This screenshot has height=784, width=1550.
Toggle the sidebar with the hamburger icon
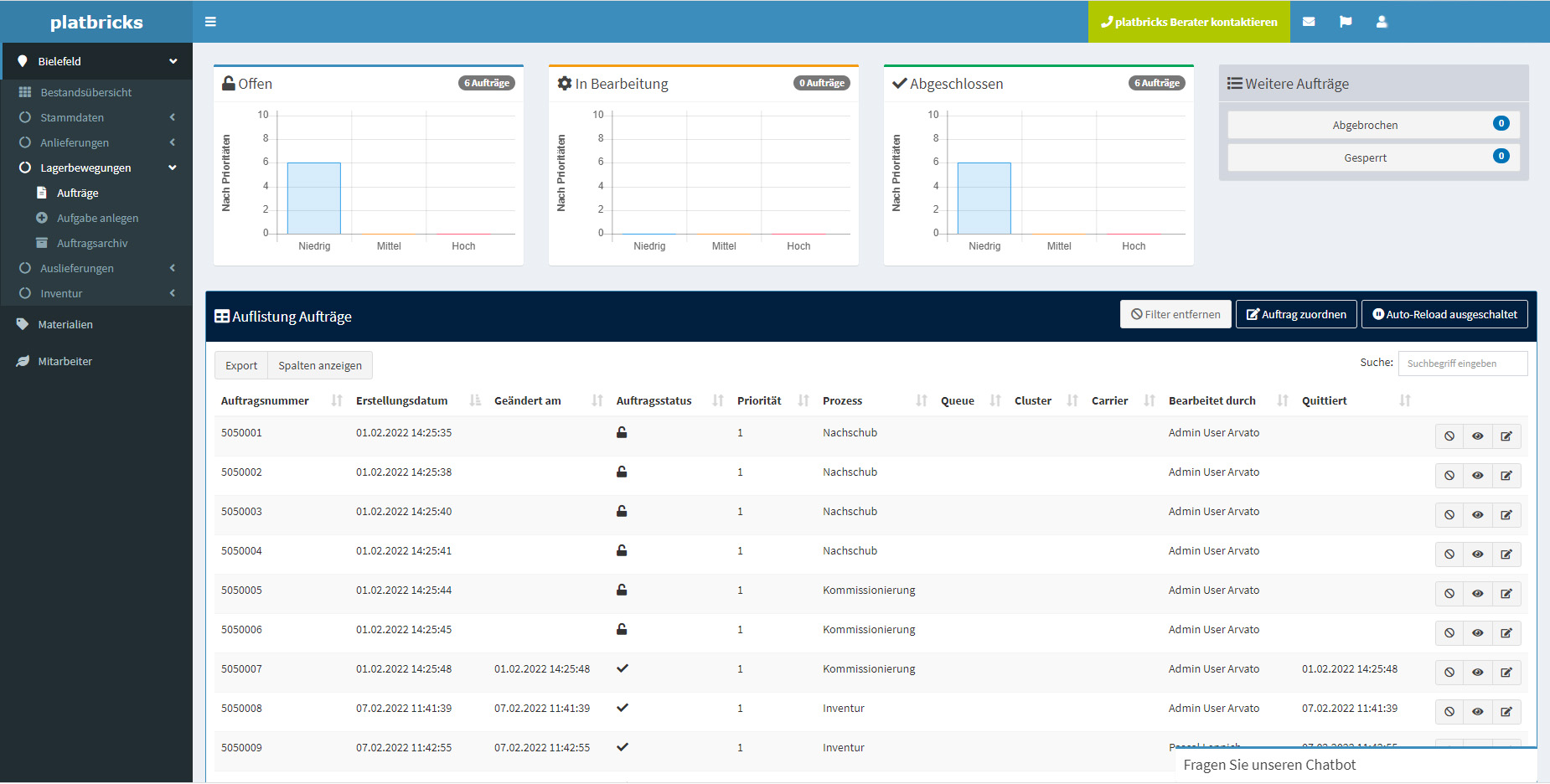point(210,21)
